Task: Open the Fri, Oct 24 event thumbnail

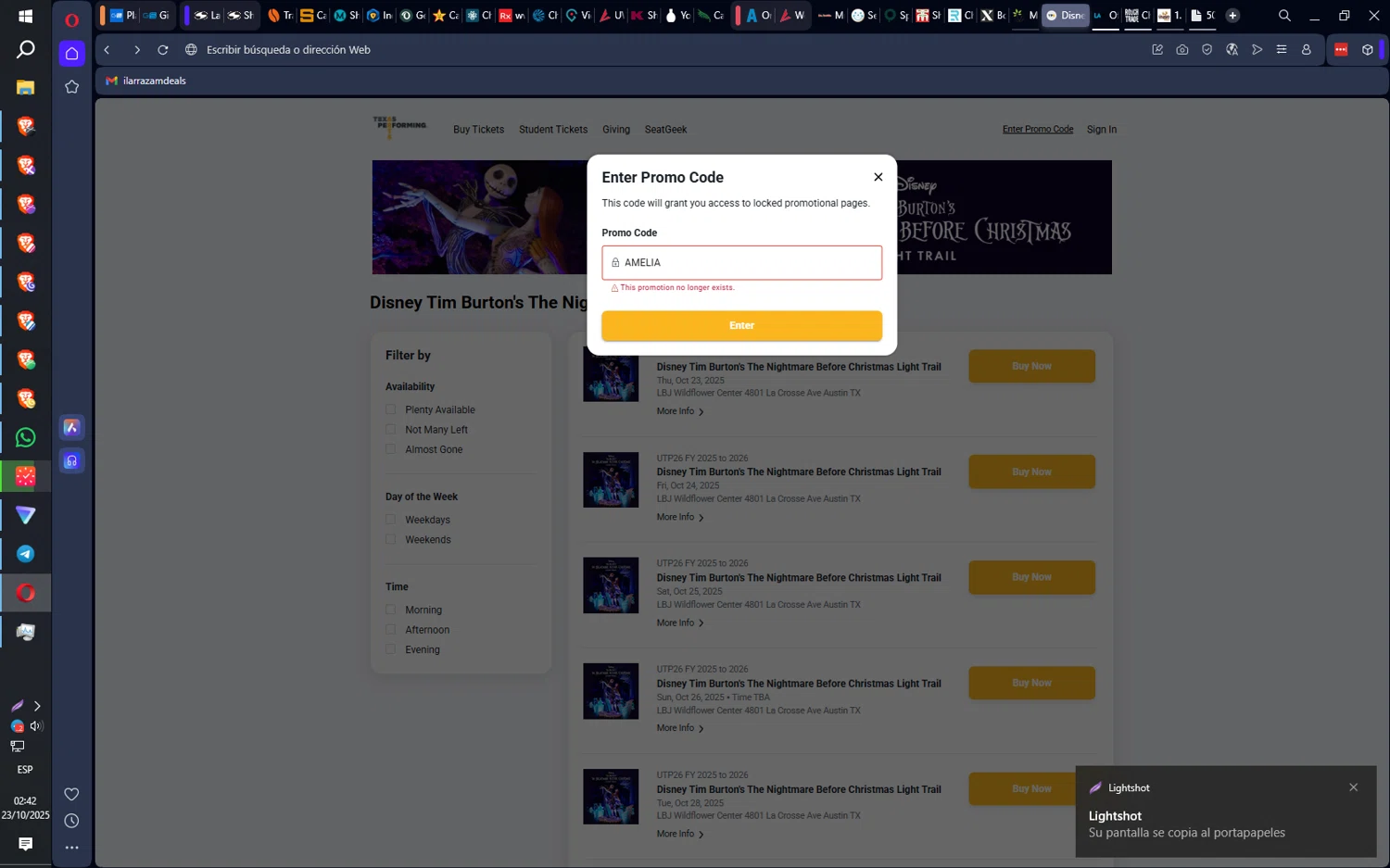Action: [x=611, y=480]
